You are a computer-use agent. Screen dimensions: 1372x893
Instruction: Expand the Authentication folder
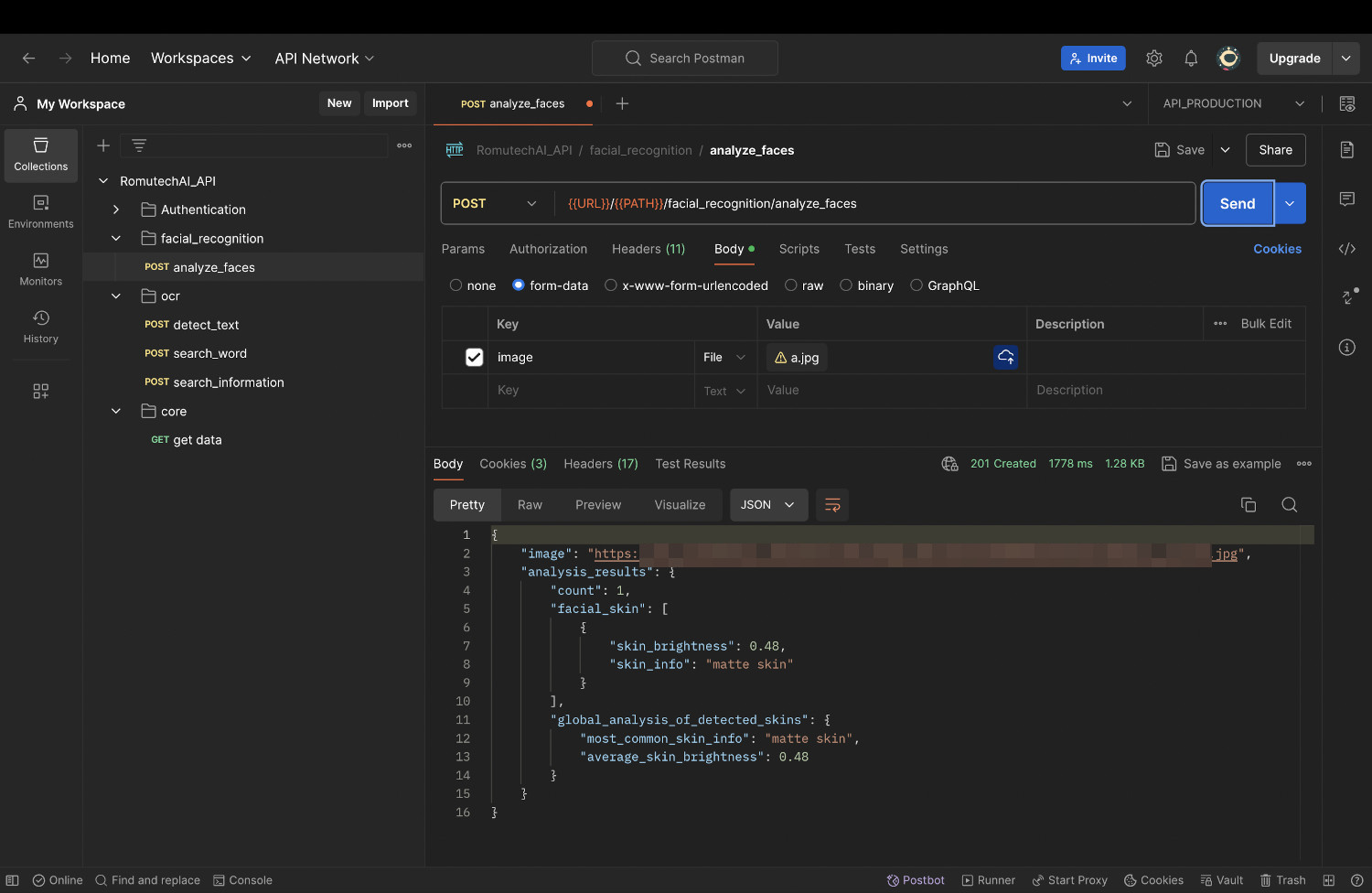116,210
